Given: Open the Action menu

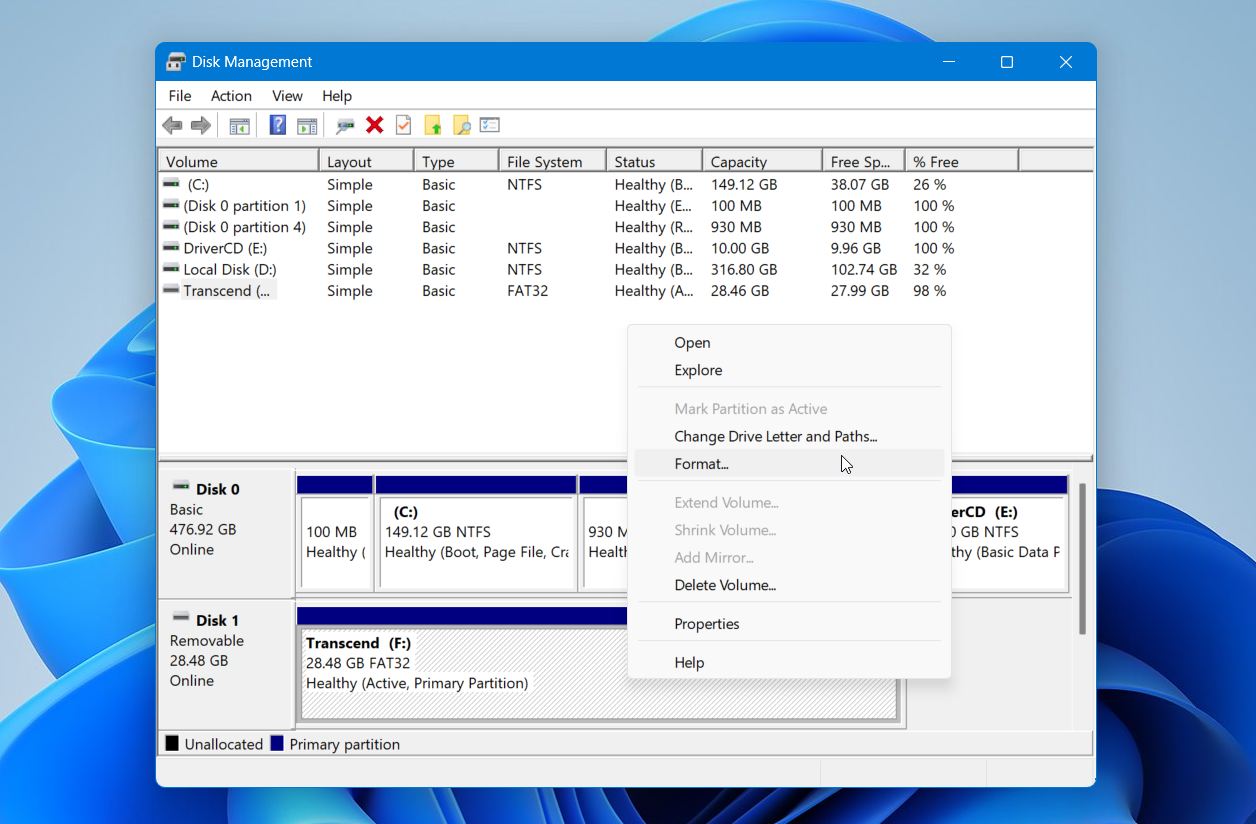Looking at the screenshot, I should coord(231,96).
